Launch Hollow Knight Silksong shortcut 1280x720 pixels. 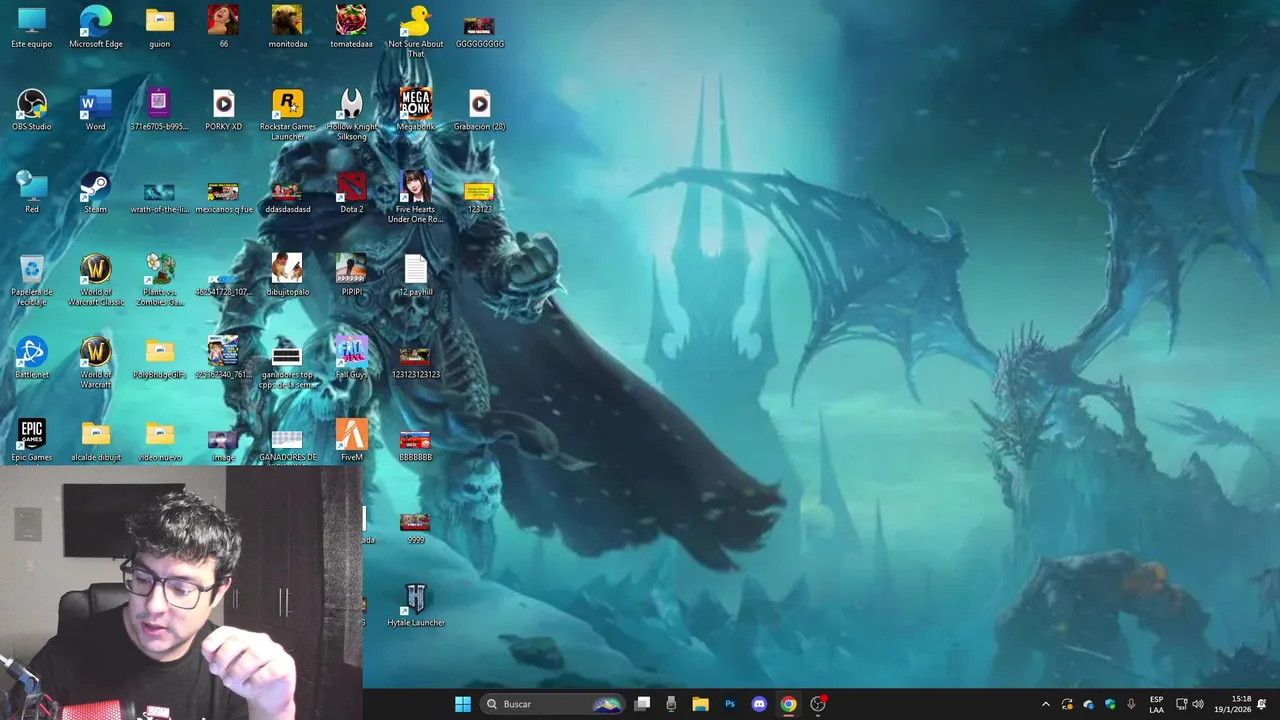[351, 114]
